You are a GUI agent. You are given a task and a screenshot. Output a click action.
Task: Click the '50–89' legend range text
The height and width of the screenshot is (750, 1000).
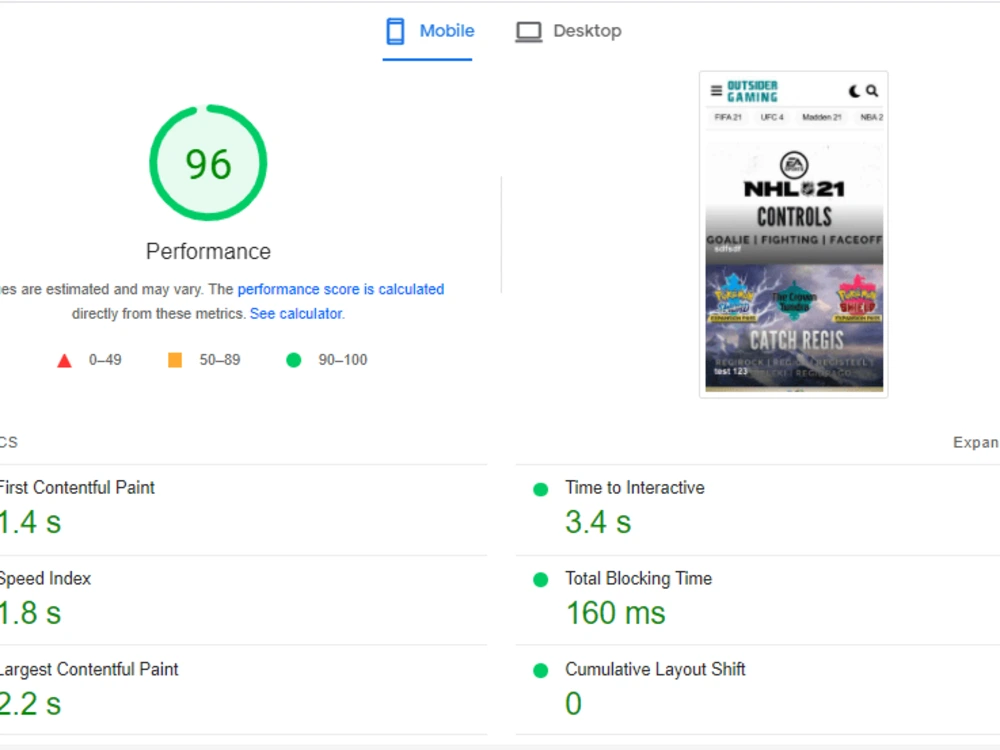[220, 360]
